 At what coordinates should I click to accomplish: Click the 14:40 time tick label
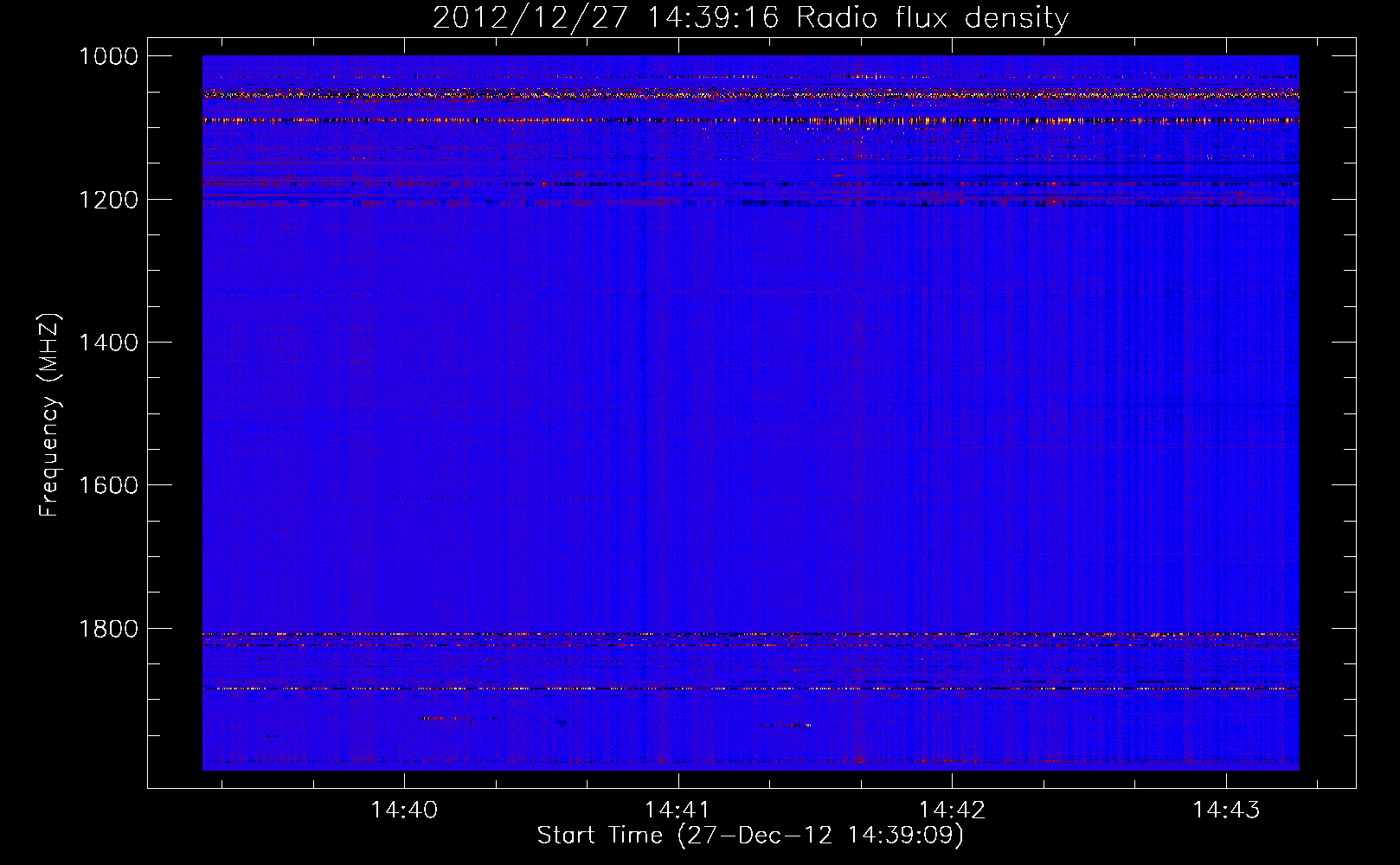[x=404, y=810]
